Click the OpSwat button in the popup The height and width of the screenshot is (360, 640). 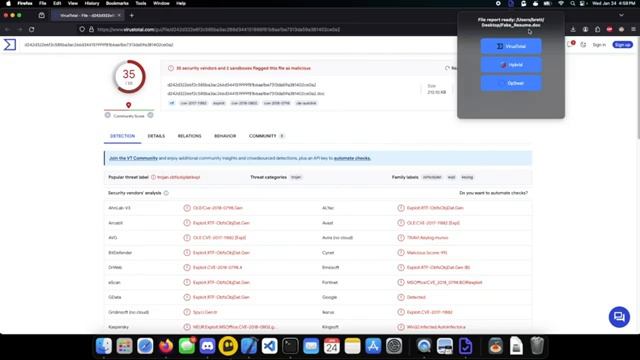coord(511,83)
